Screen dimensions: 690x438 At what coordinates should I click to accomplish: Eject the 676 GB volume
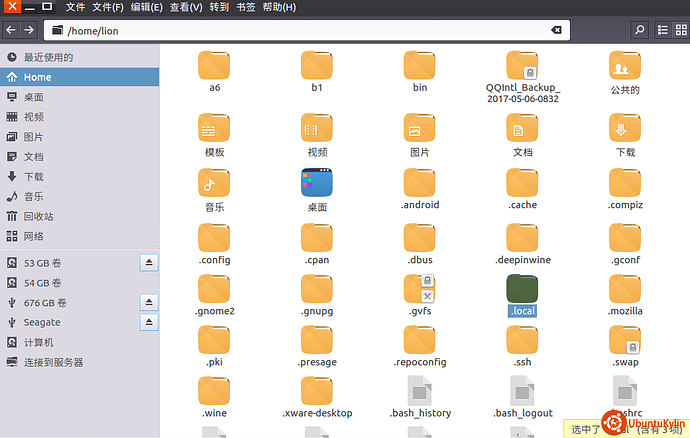tap(149, 302)
